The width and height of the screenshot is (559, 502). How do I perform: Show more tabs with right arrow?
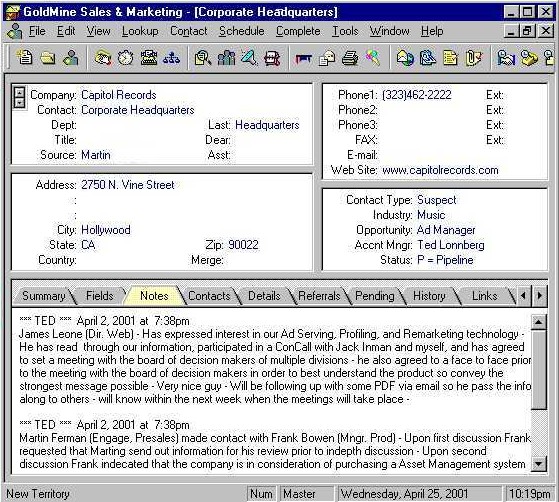tap(539, 295)
